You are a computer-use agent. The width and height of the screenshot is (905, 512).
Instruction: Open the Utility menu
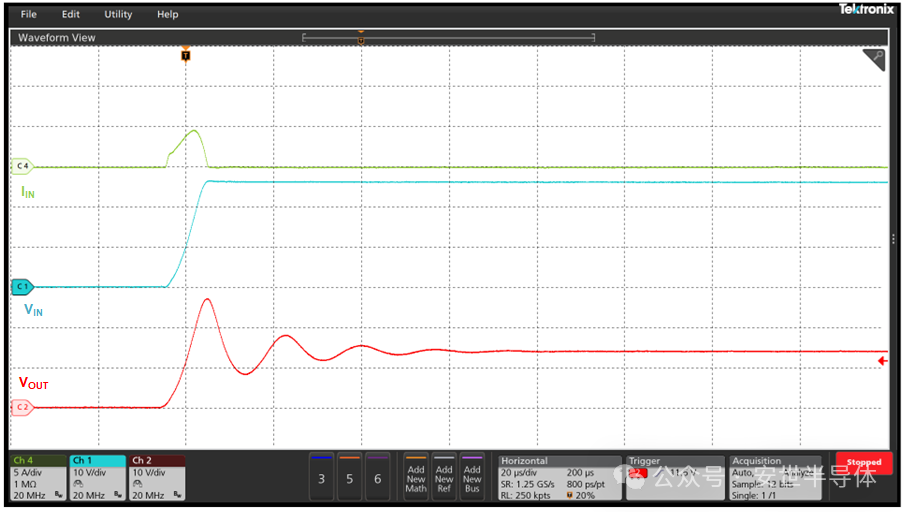tap(118, 14)
